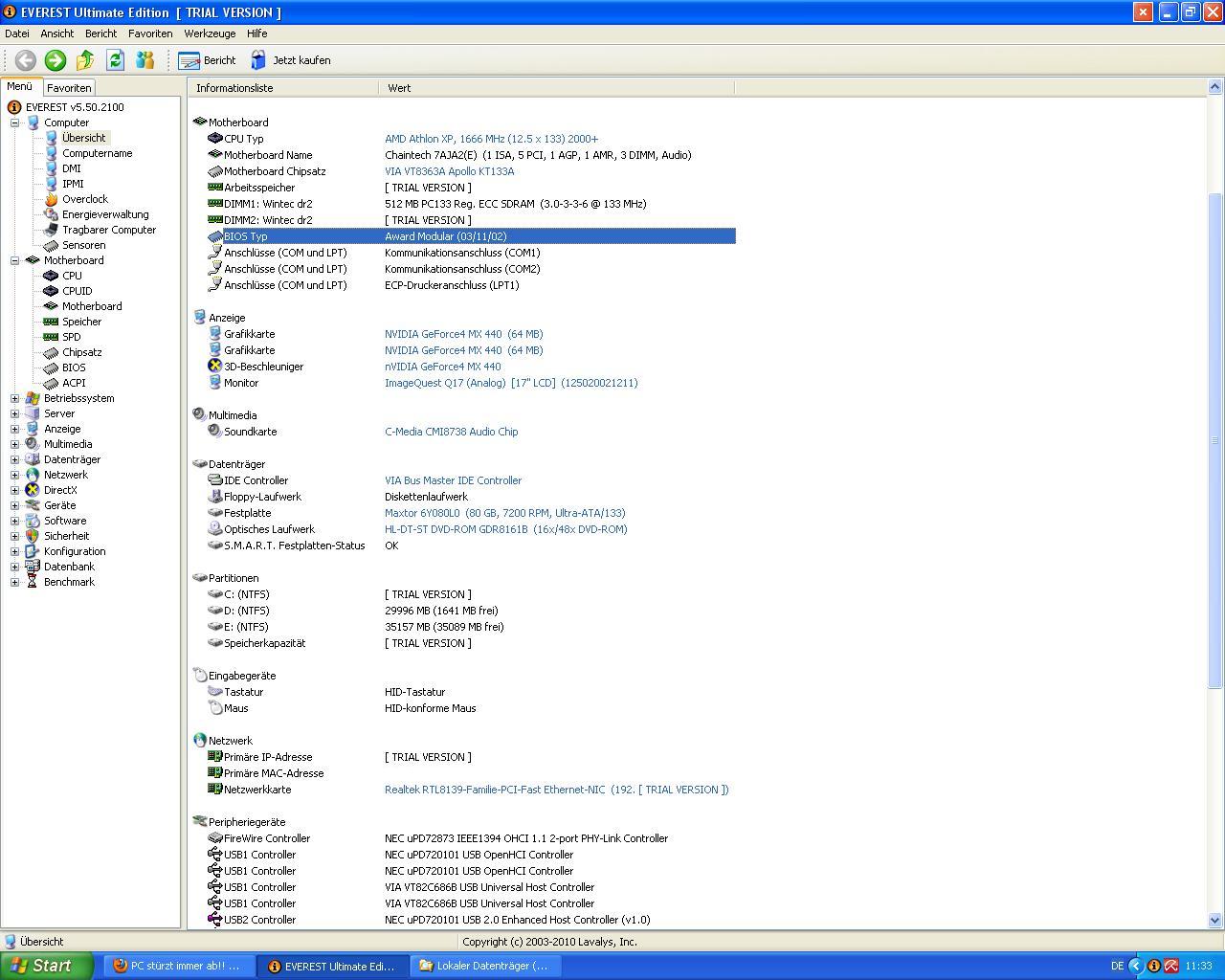Click the Sicherheit shield icon
Image resolution: width=1225 pixels, height=980 pixels.
click(33, 536)
